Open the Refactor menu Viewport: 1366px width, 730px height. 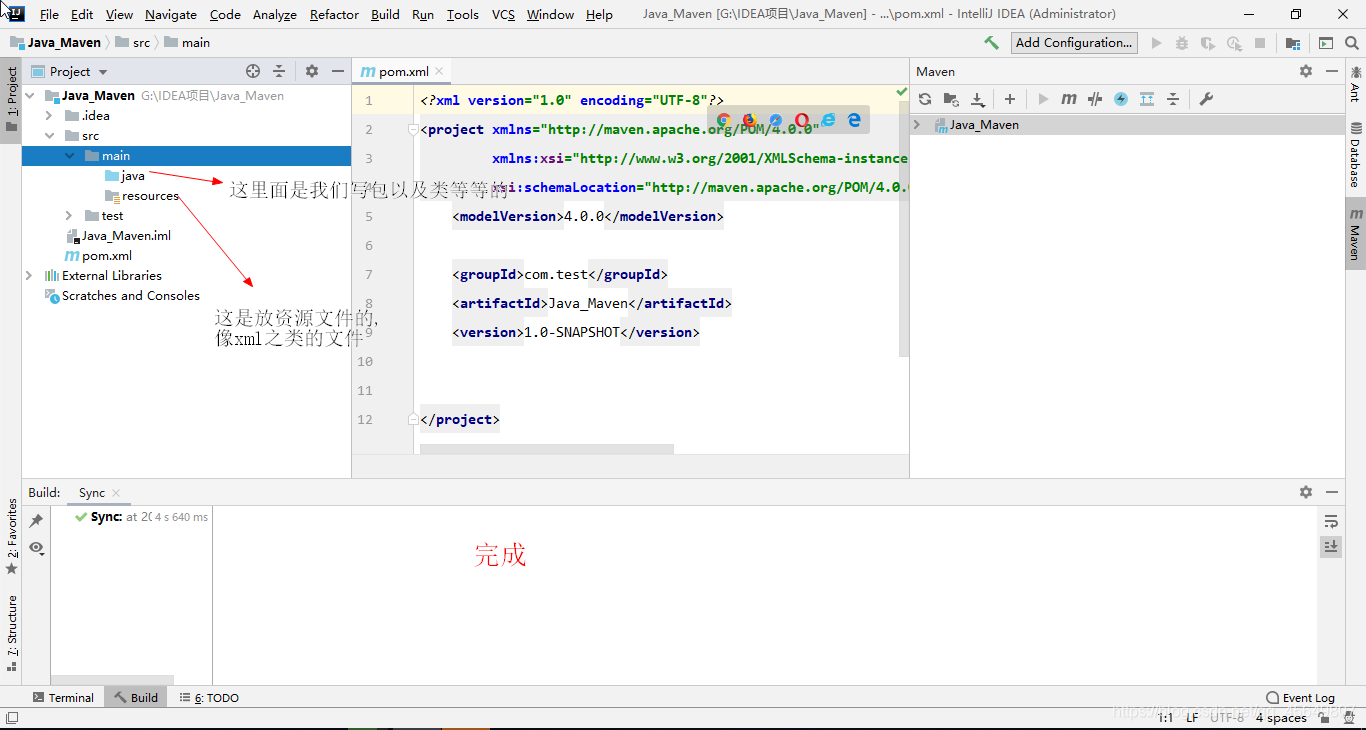pyautogui.click(x=334, y=15)
